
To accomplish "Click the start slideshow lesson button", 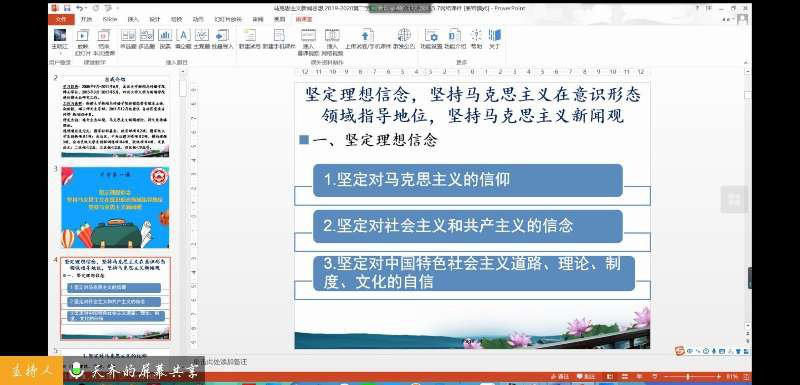I will coord(83,41).
